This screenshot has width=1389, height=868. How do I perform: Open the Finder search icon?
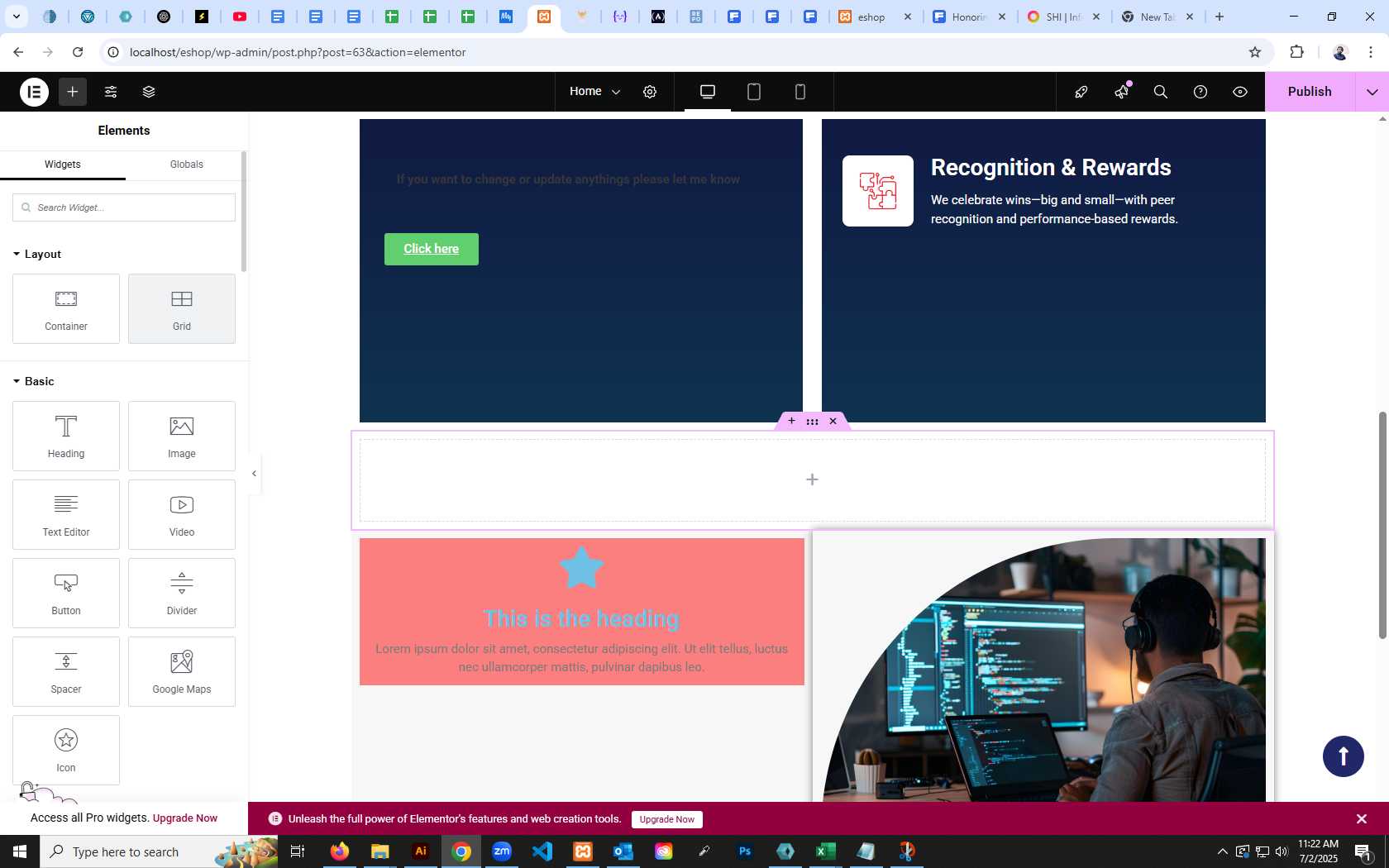point(1161,92)
